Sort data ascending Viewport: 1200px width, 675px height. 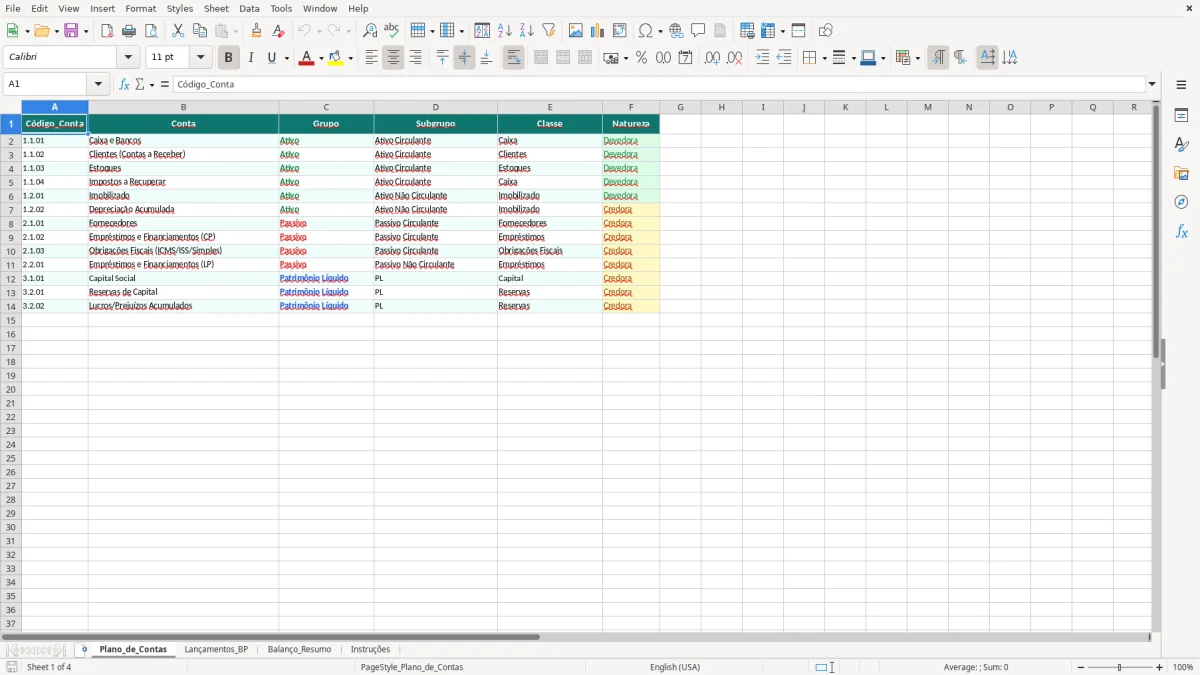click(x=504, y=30)
